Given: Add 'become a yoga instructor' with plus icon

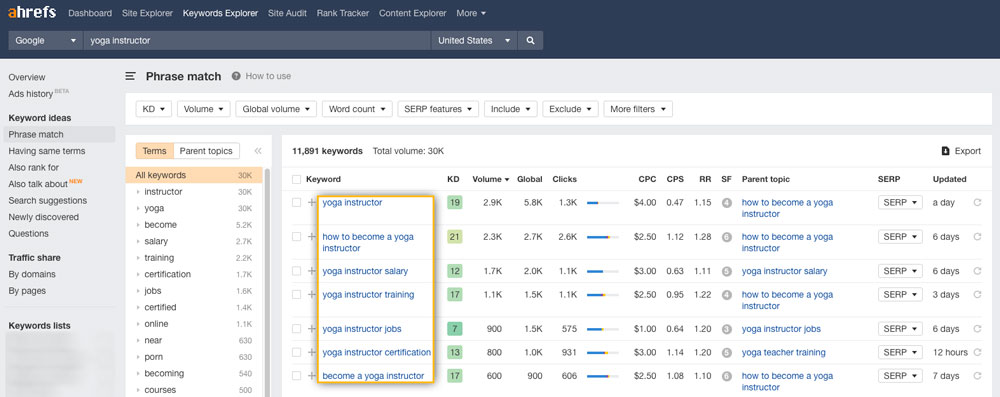Looking at the screenshot, I should 311,375.
